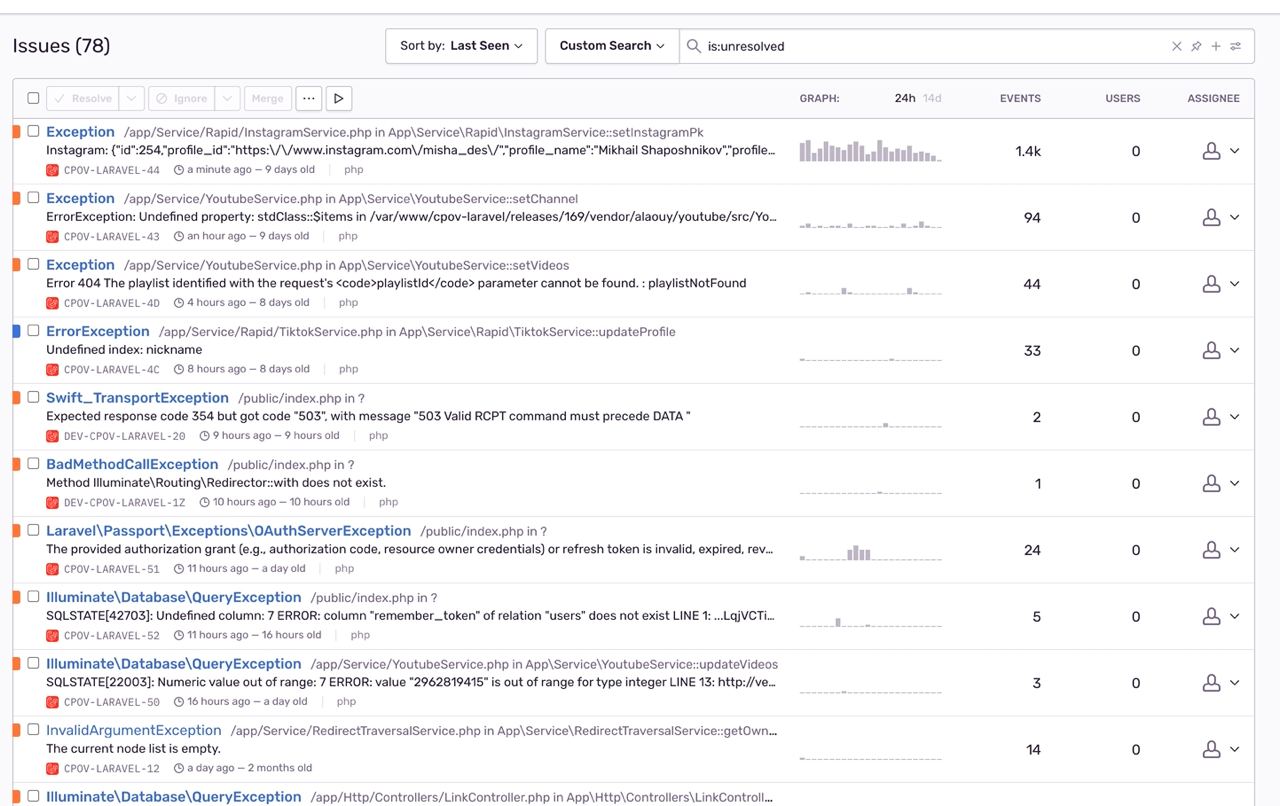Check the Swift_TransportException issue
1280x806 pixels.
point(33,397)
